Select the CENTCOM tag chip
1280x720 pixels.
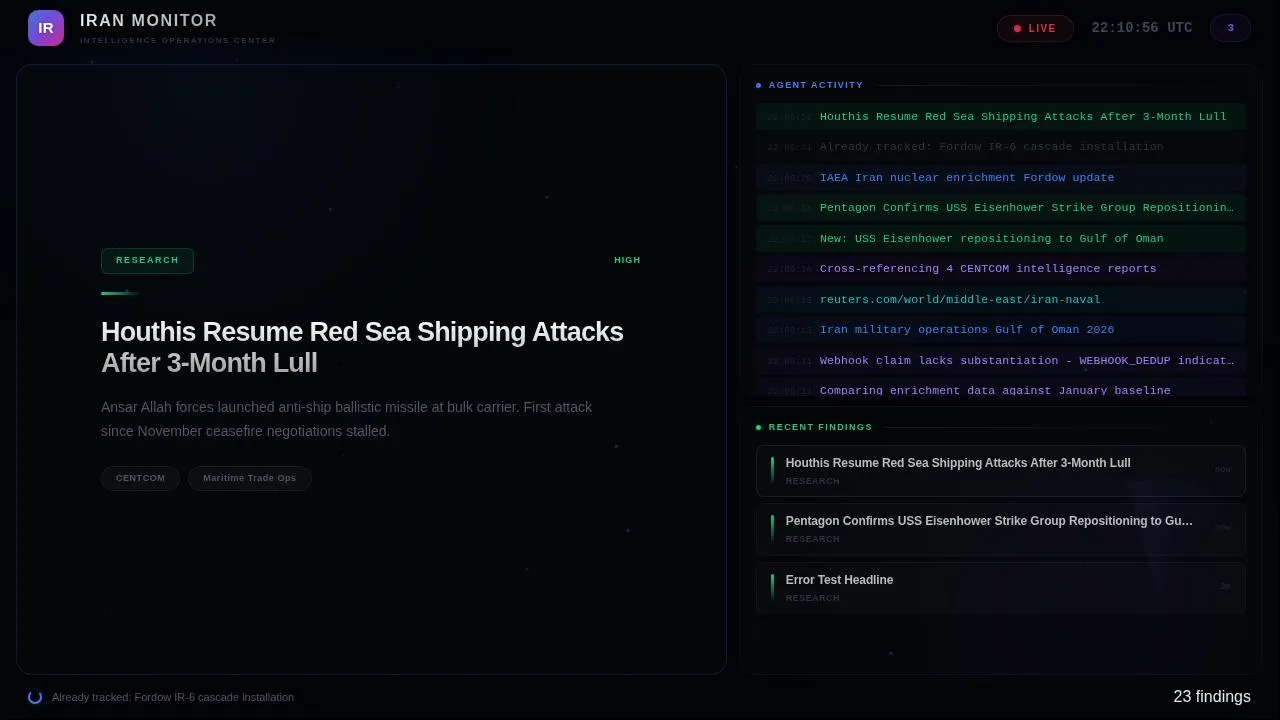pos(140,478)
